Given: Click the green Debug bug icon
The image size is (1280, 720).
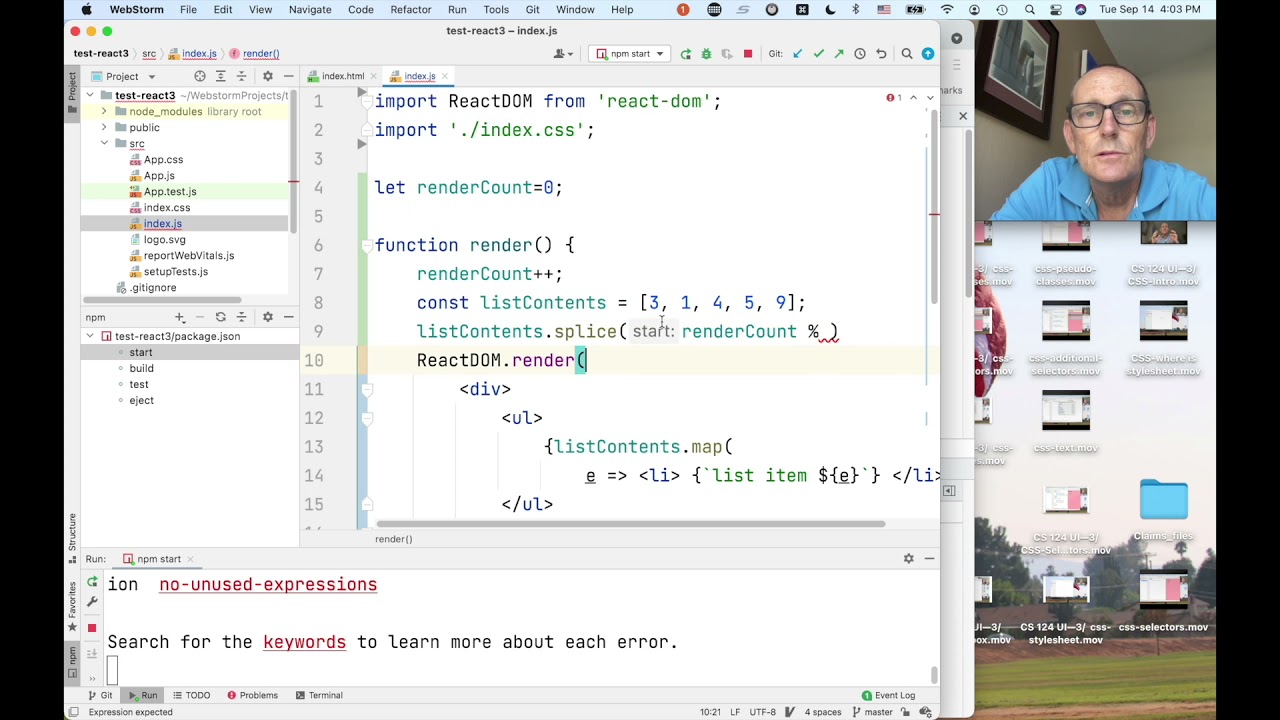Looking at the screenshot, I should [x=706, y=54].
